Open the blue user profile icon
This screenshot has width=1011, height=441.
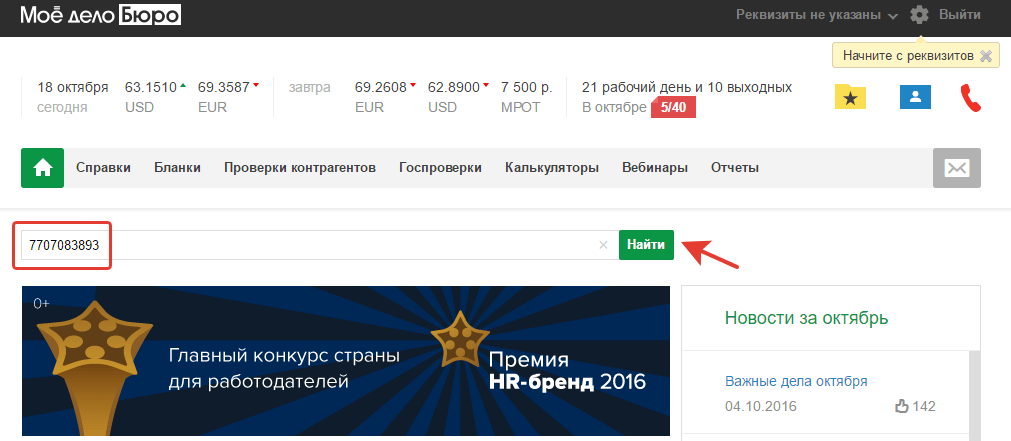pyautogui.click(x=916, y=97)
